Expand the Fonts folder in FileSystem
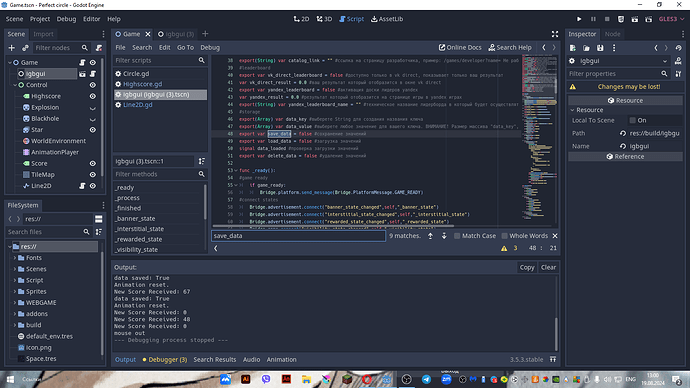Image resolution: width=690 pixels, height=388 pixels. (x=15, y=258)
